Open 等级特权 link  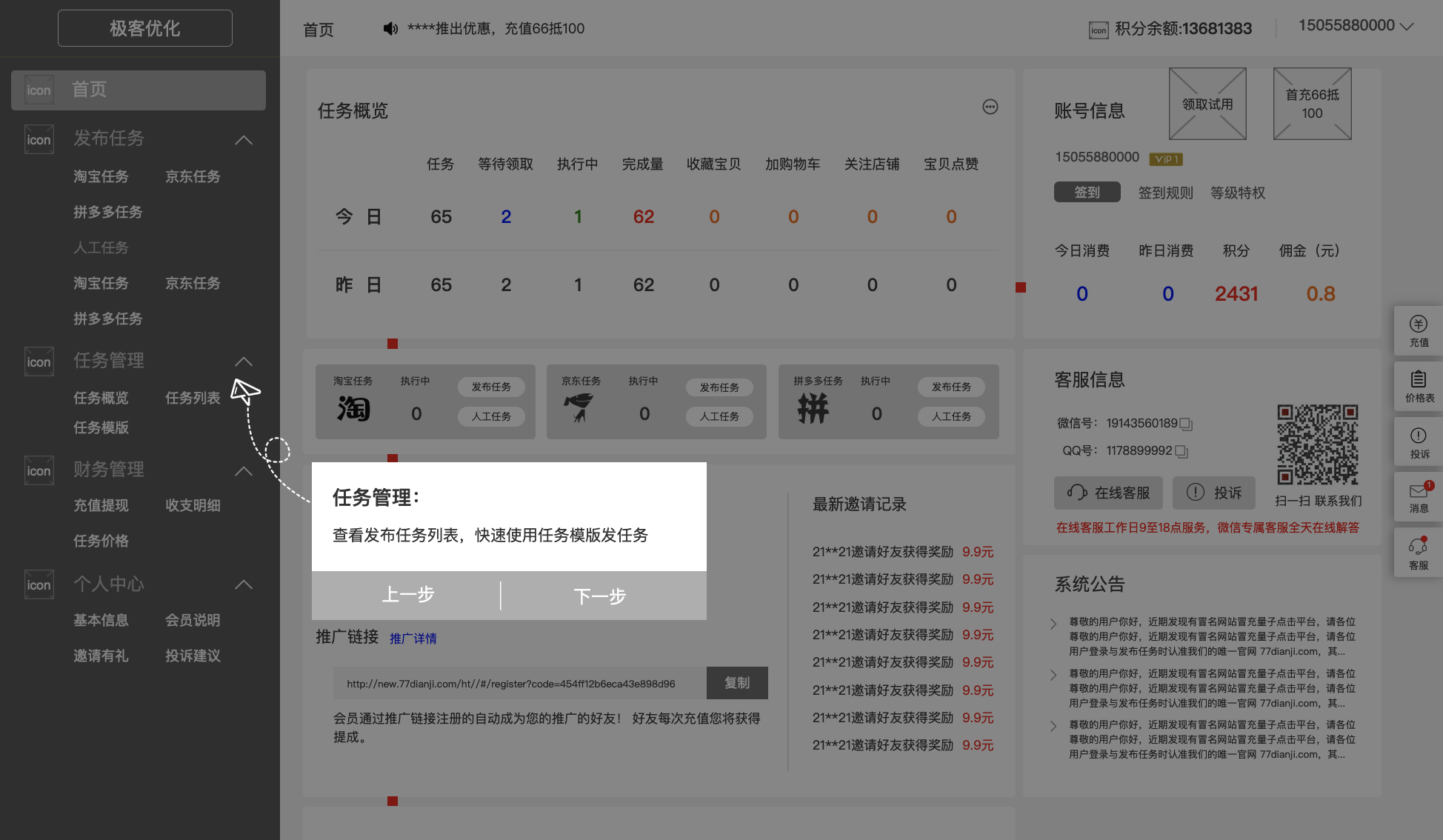1238,193
